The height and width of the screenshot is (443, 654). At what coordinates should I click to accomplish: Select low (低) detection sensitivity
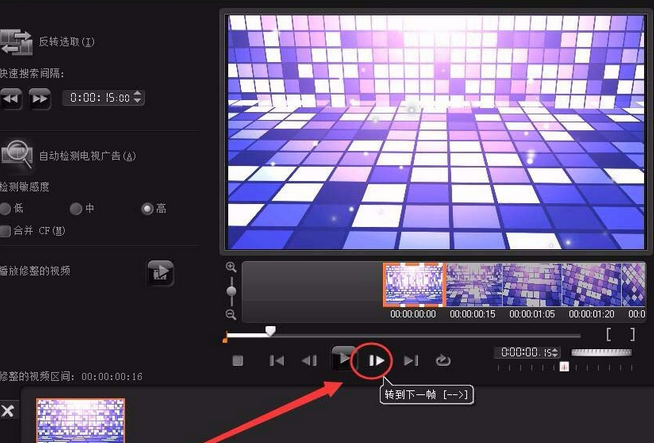click(x=5, y=209)
